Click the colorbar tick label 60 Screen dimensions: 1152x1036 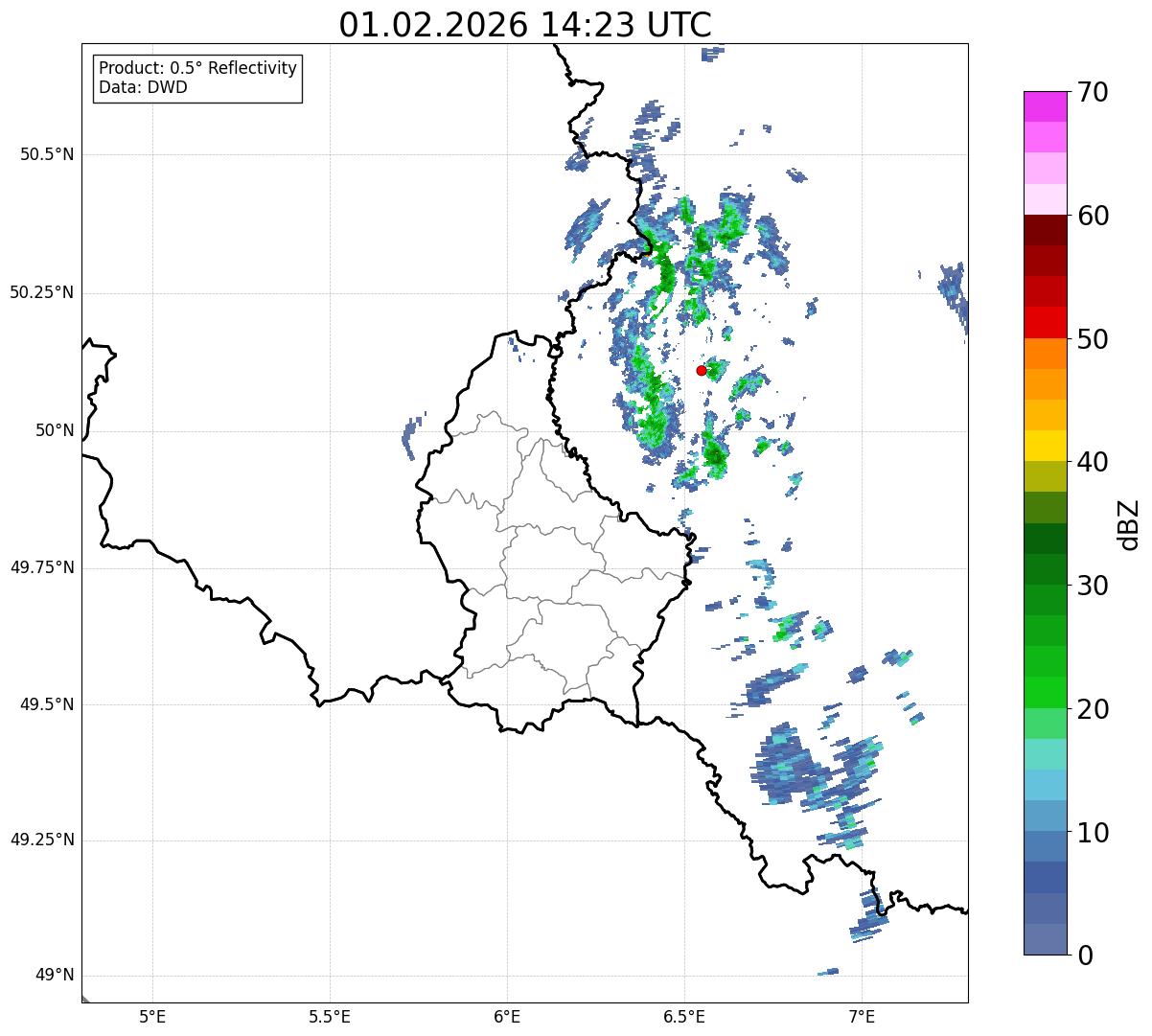coord(1093,216)
